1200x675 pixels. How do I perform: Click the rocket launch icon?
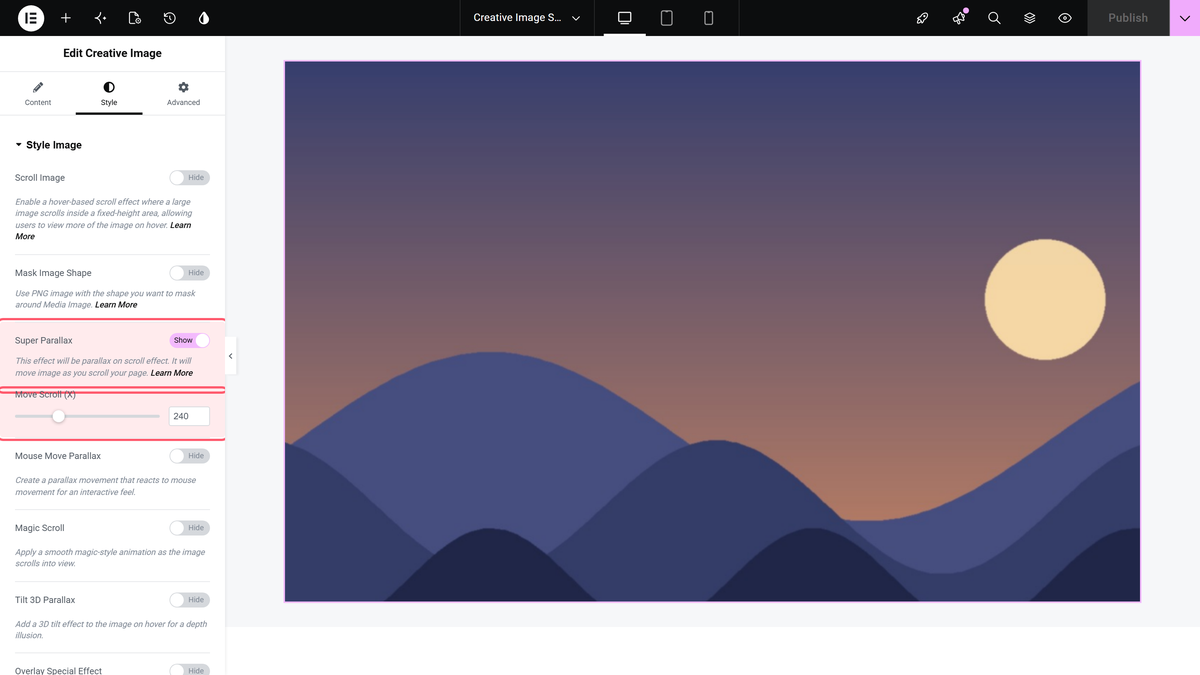(x=923, y=18)
